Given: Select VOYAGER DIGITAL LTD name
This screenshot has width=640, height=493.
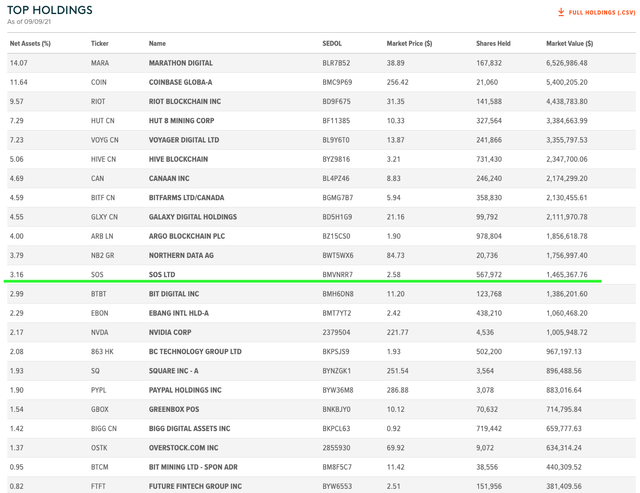Looking at the screenshot, I should pyautogui.click(x=184, y=140).
